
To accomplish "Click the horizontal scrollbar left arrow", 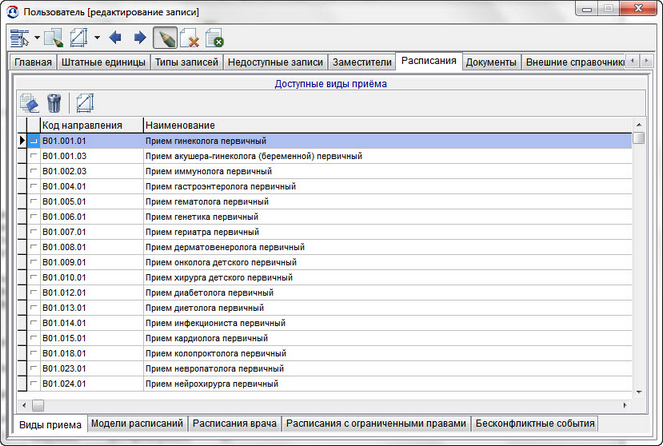I will tap(24, 405).
